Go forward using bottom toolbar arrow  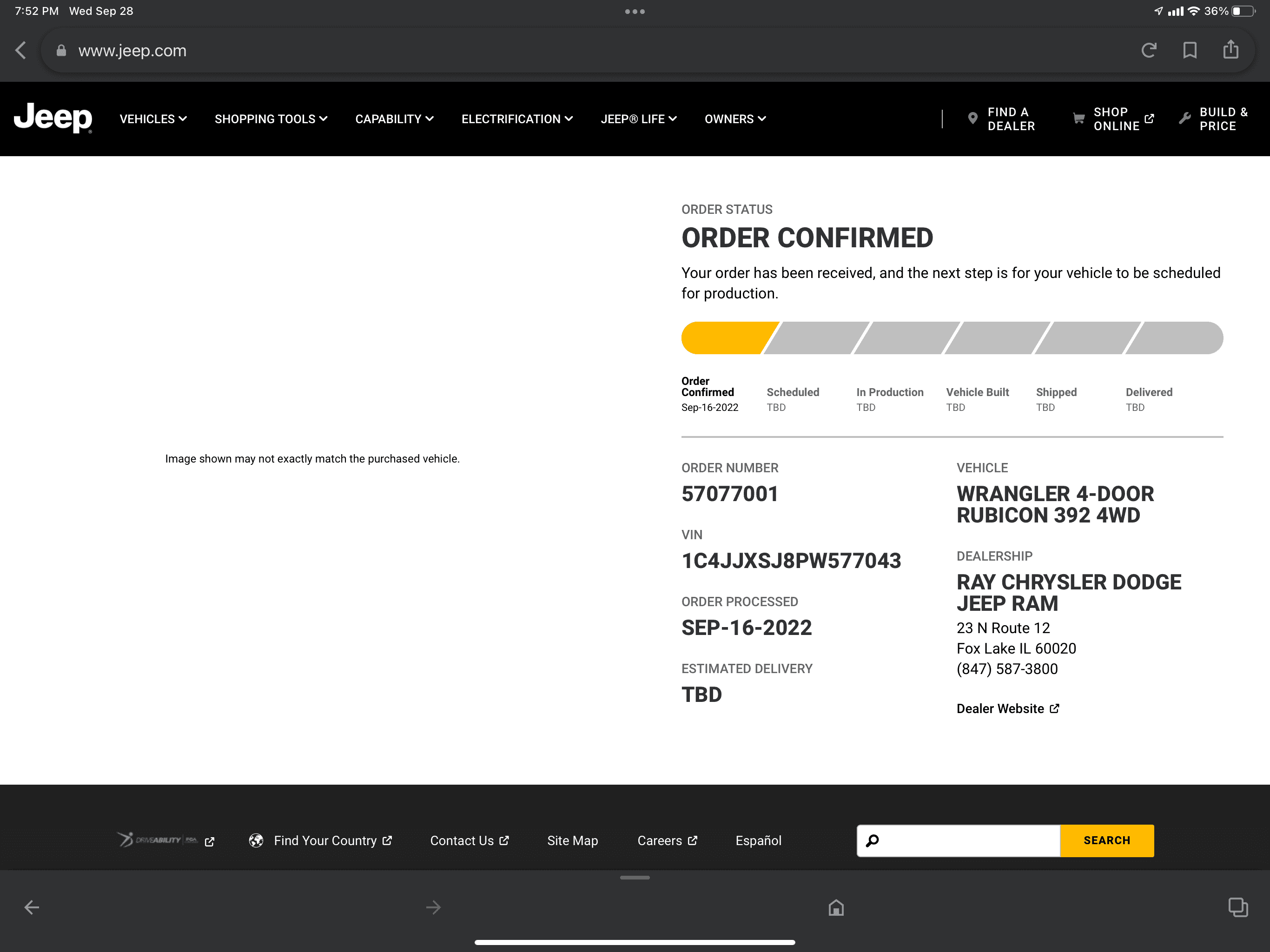tap(433, 907)
